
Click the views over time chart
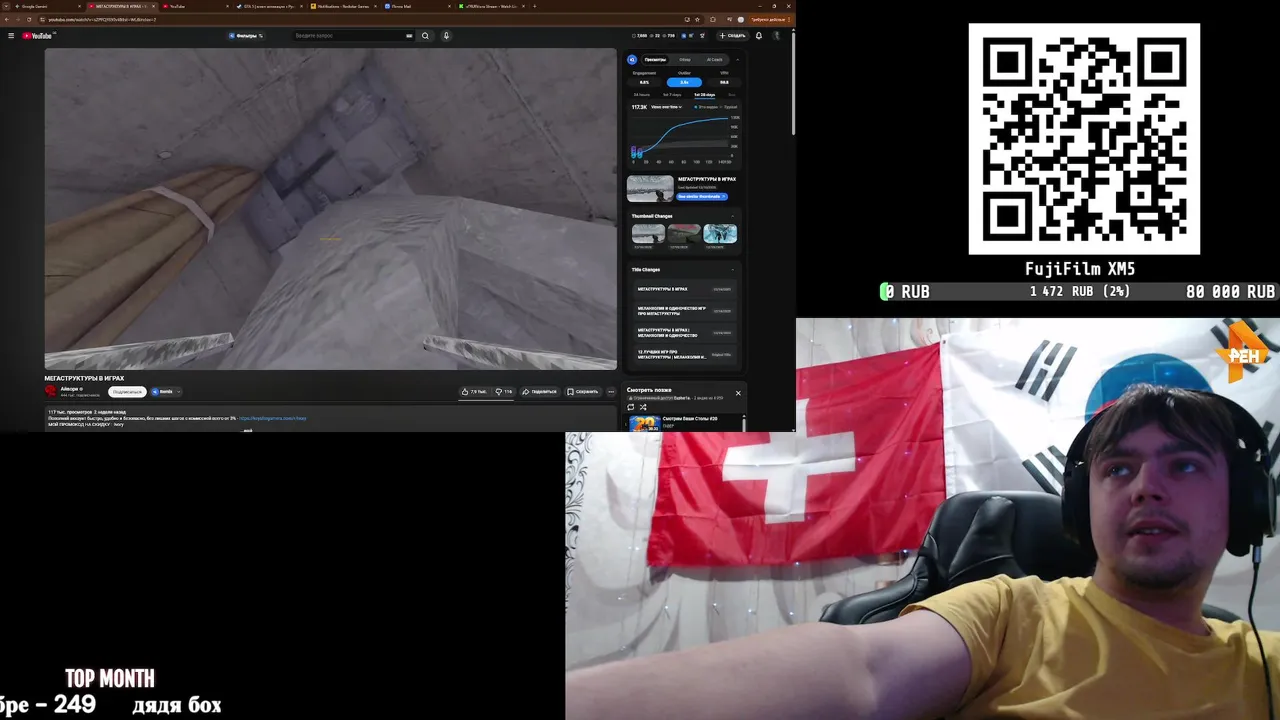[684, 138]
